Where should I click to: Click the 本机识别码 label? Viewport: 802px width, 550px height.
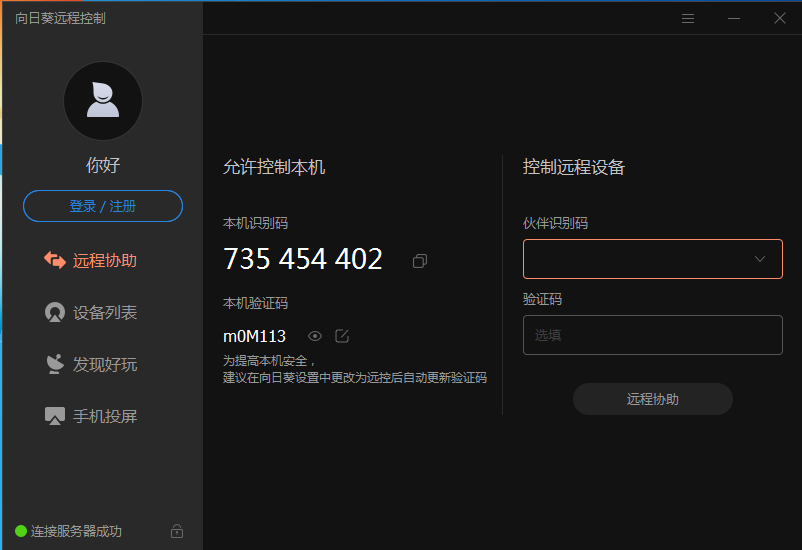[255, 223]
